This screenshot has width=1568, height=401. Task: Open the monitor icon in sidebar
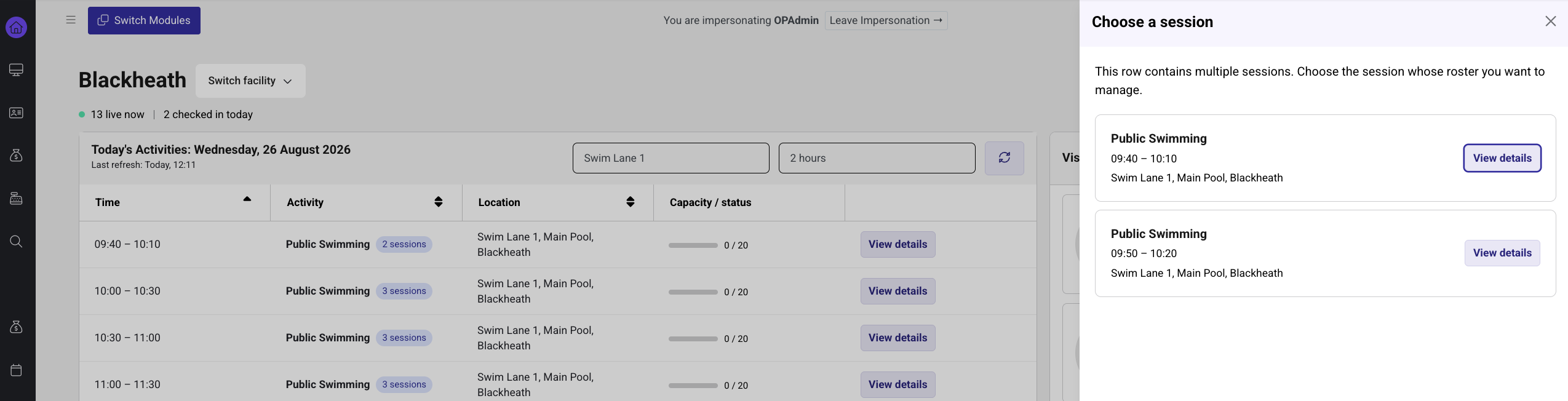[17, 69]
